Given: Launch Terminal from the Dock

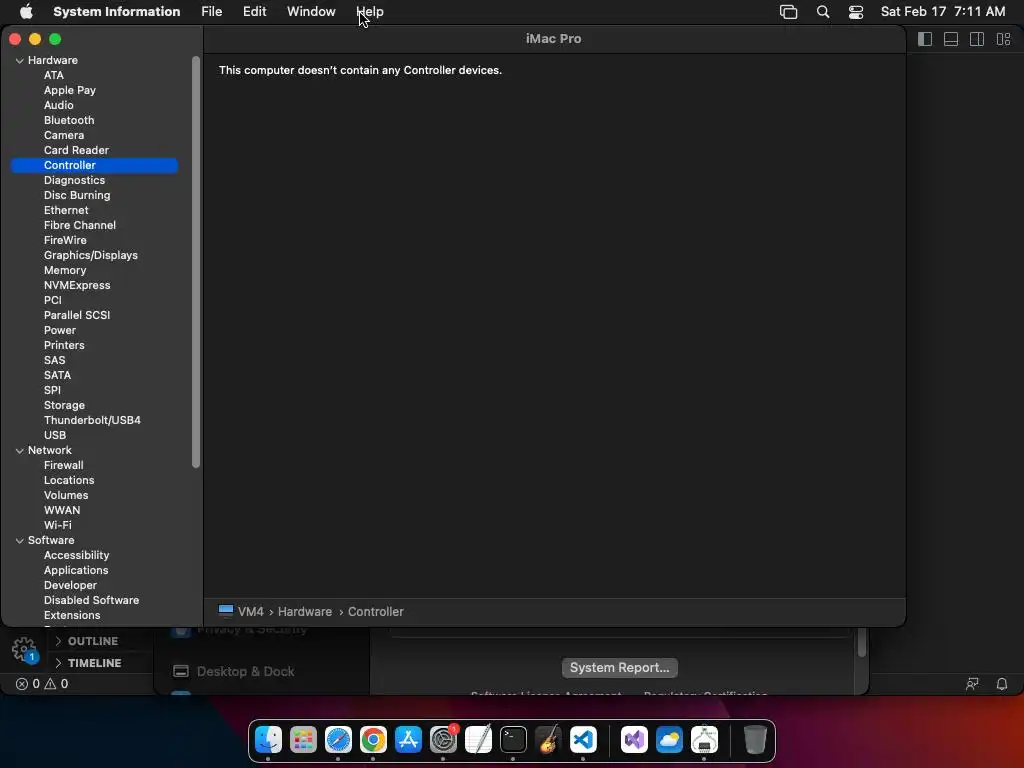Looking at the screenshot, I should pos(513,740).
